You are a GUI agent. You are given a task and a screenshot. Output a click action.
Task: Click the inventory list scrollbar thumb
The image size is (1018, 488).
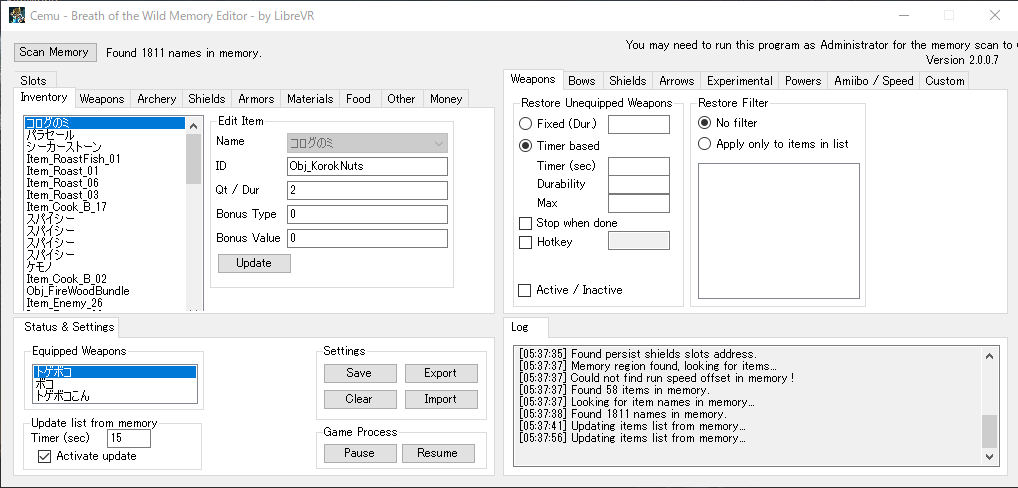[193, 159]
